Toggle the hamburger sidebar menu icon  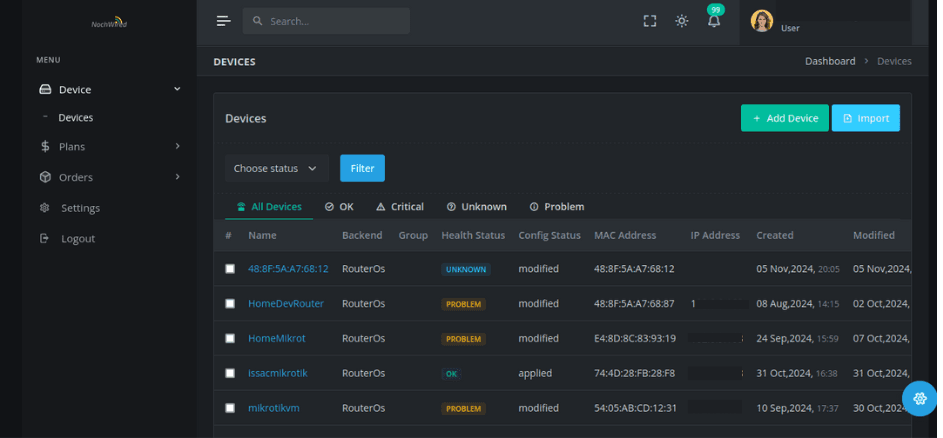click(x=224, y=21)
